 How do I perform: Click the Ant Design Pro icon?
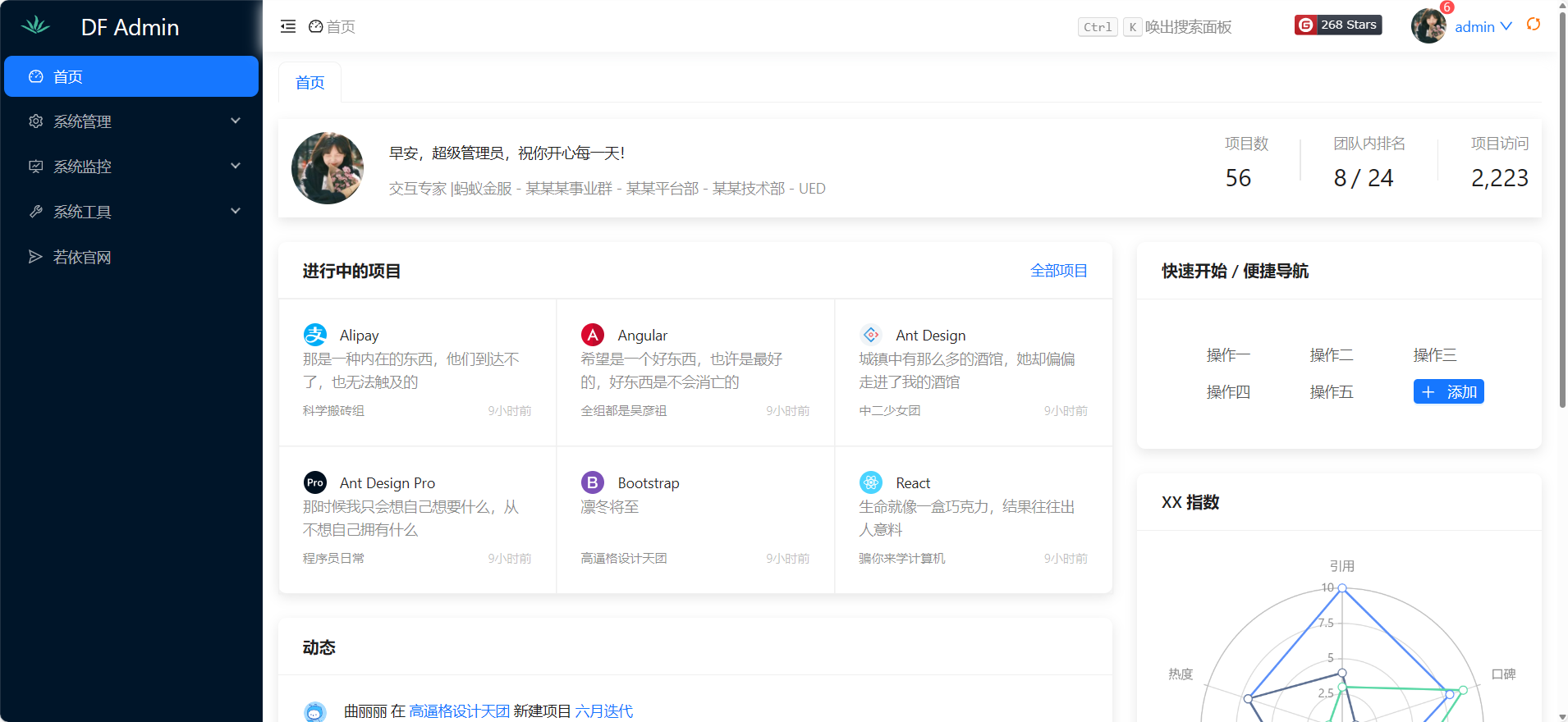pyautogui.click(x=315, y=482)
